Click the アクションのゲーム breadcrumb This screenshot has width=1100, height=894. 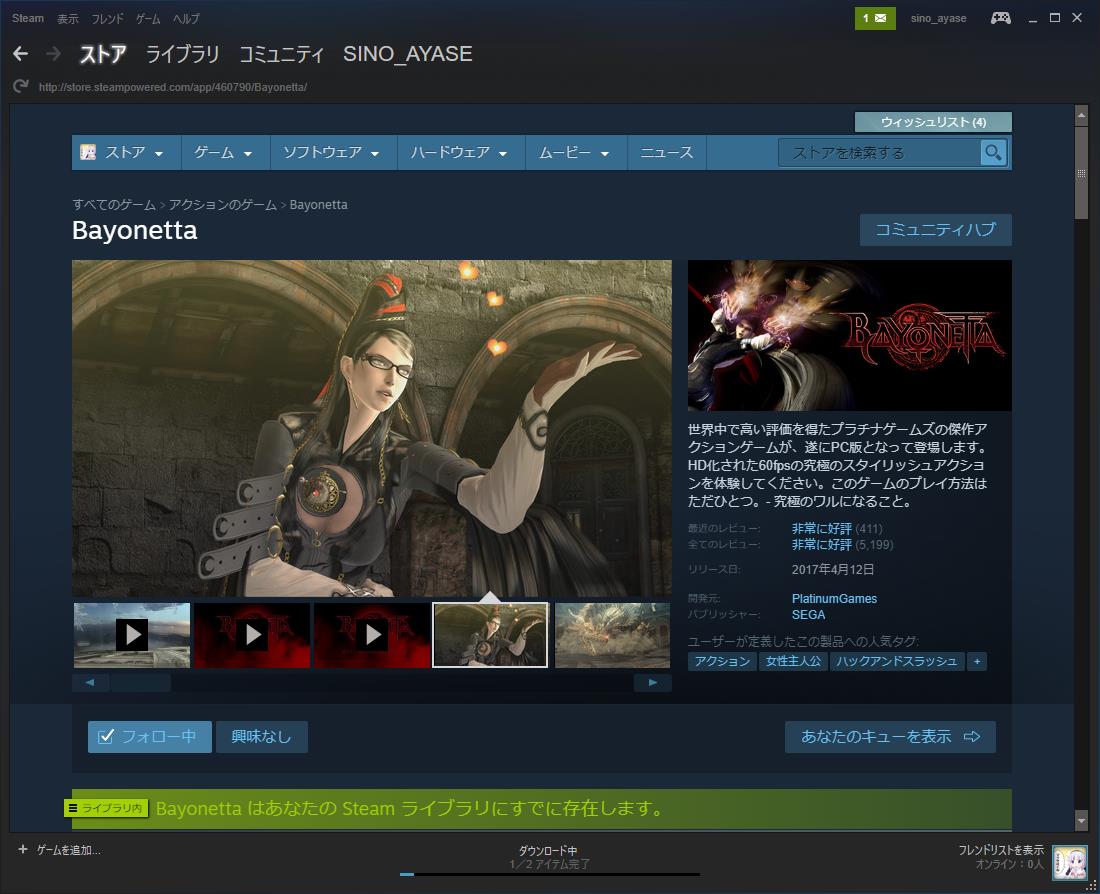[x=222, y=205]
